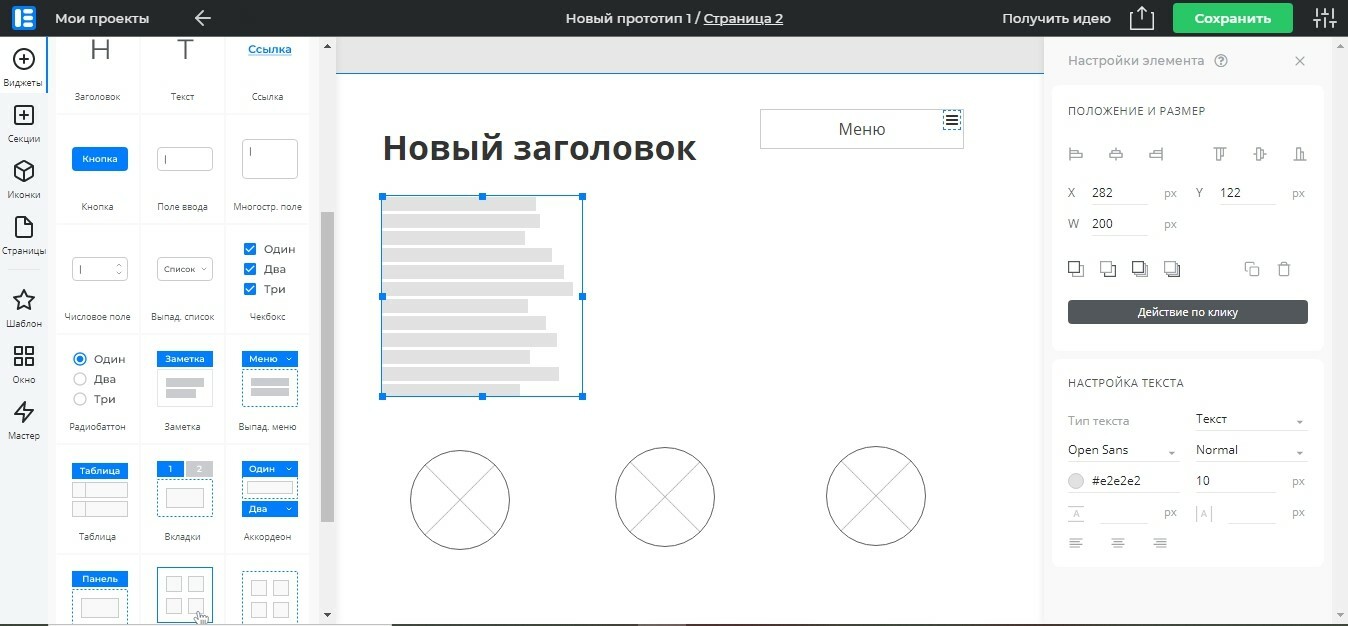1348x626 pixels.
Task: Duplicate the selected element
Action: (1252, 269)
